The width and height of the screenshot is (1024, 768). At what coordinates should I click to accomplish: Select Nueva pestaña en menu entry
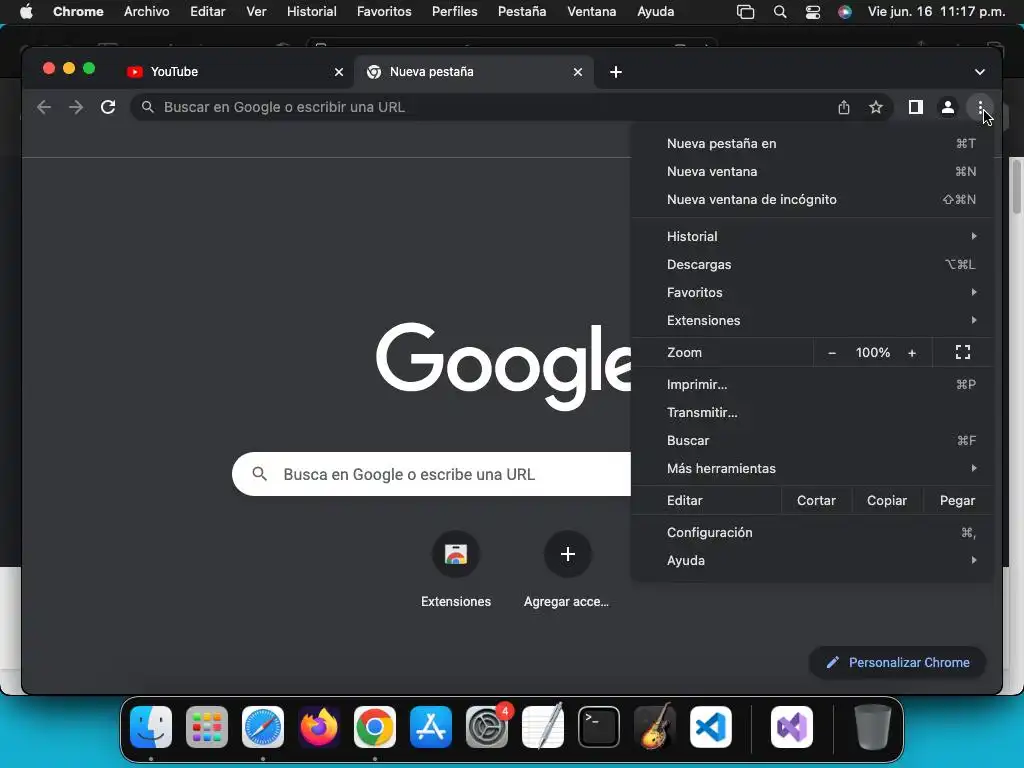[812, 144]
